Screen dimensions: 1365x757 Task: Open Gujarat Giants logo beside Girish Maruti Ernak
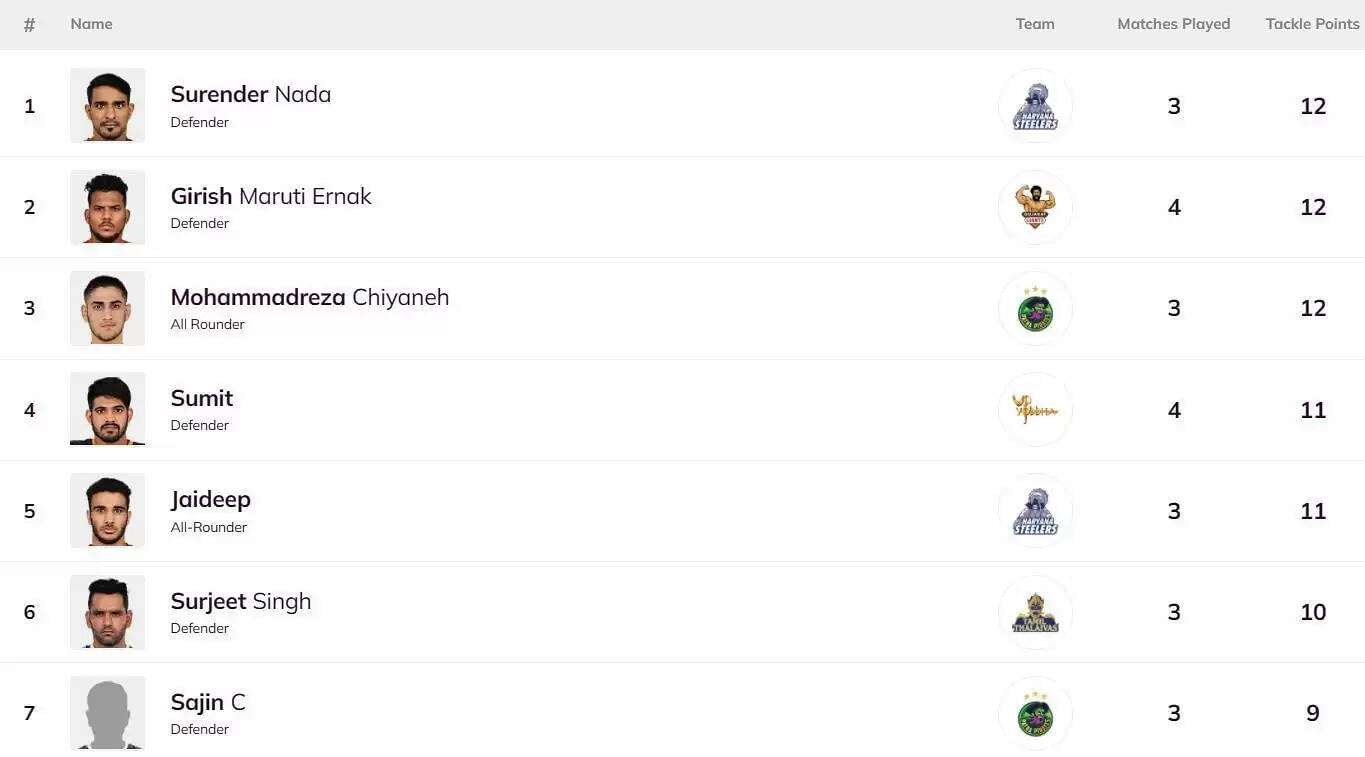(1035, 207)
